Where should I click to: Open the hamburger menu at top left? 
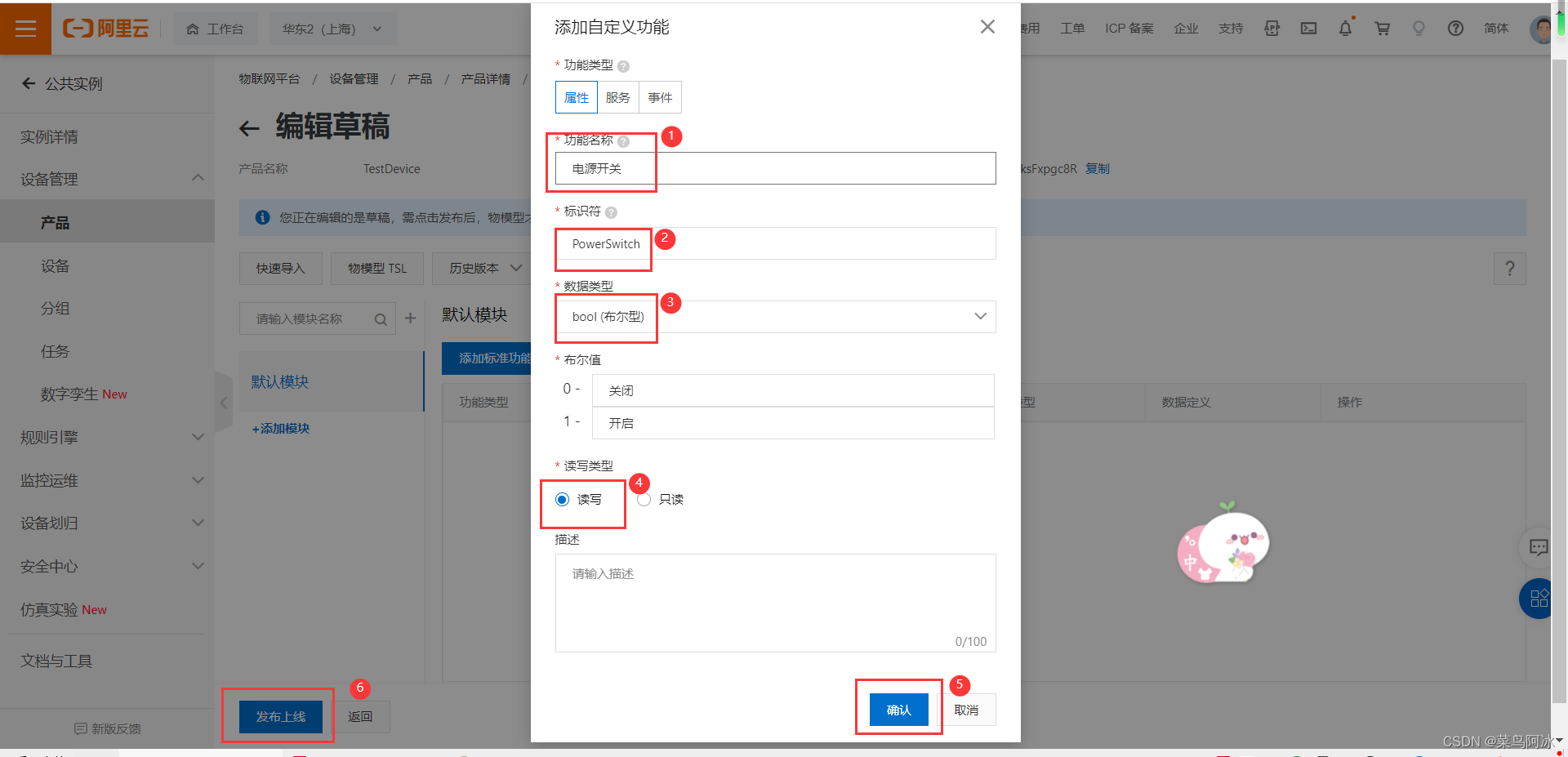coord(25,28)
